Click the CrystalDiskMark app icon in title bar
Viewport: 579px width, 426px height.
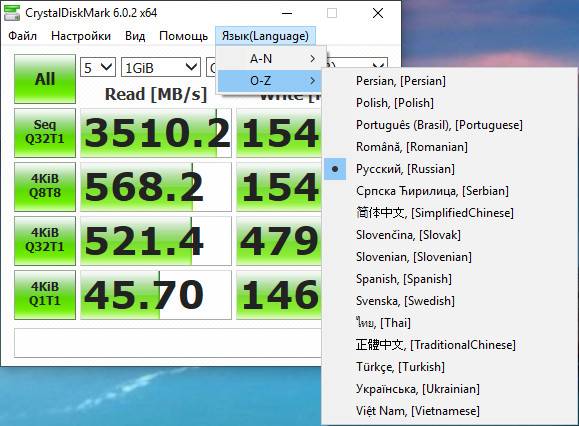click(x=11, y=13)
